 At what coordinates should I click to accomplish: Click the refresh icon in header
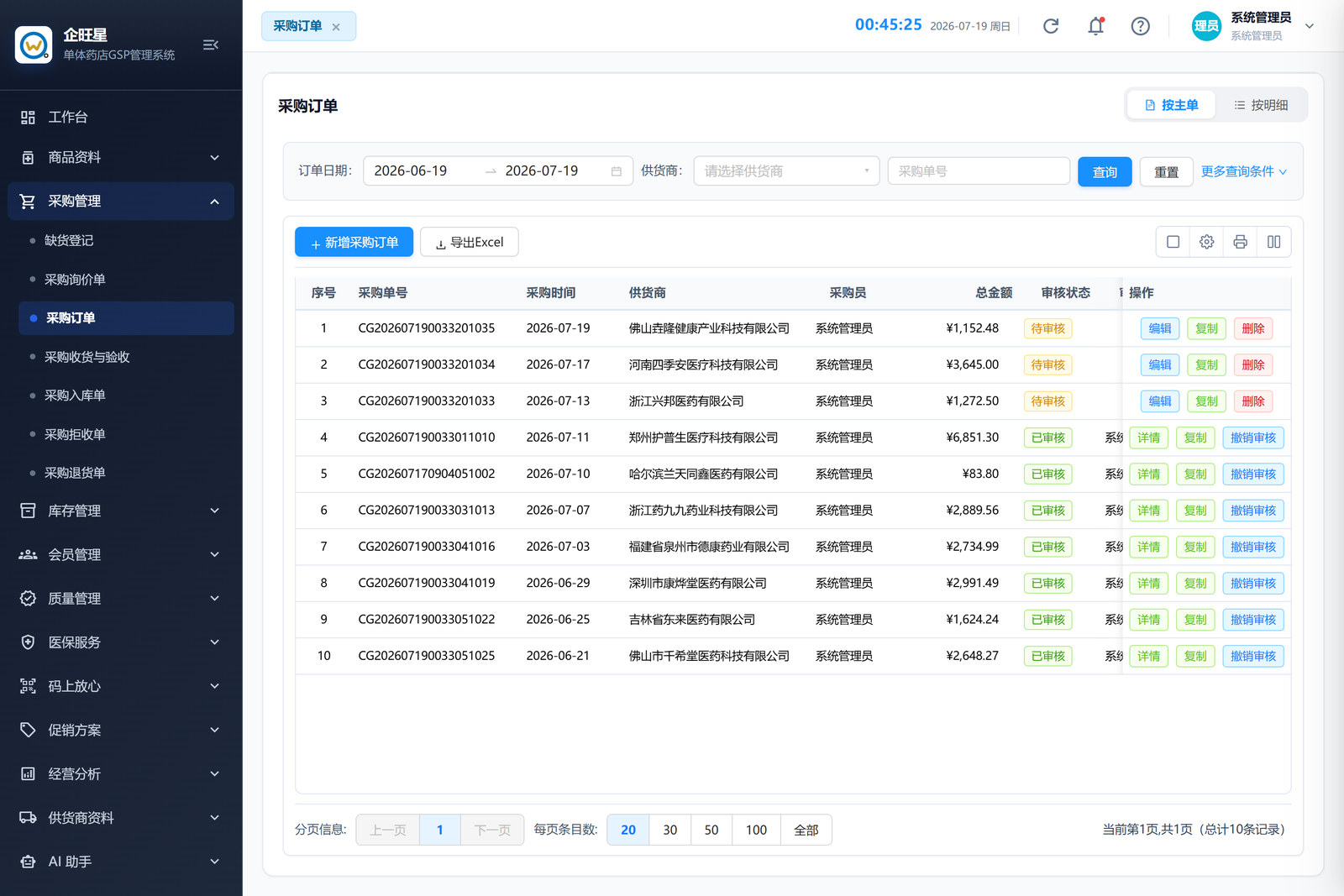point(1051,26)
